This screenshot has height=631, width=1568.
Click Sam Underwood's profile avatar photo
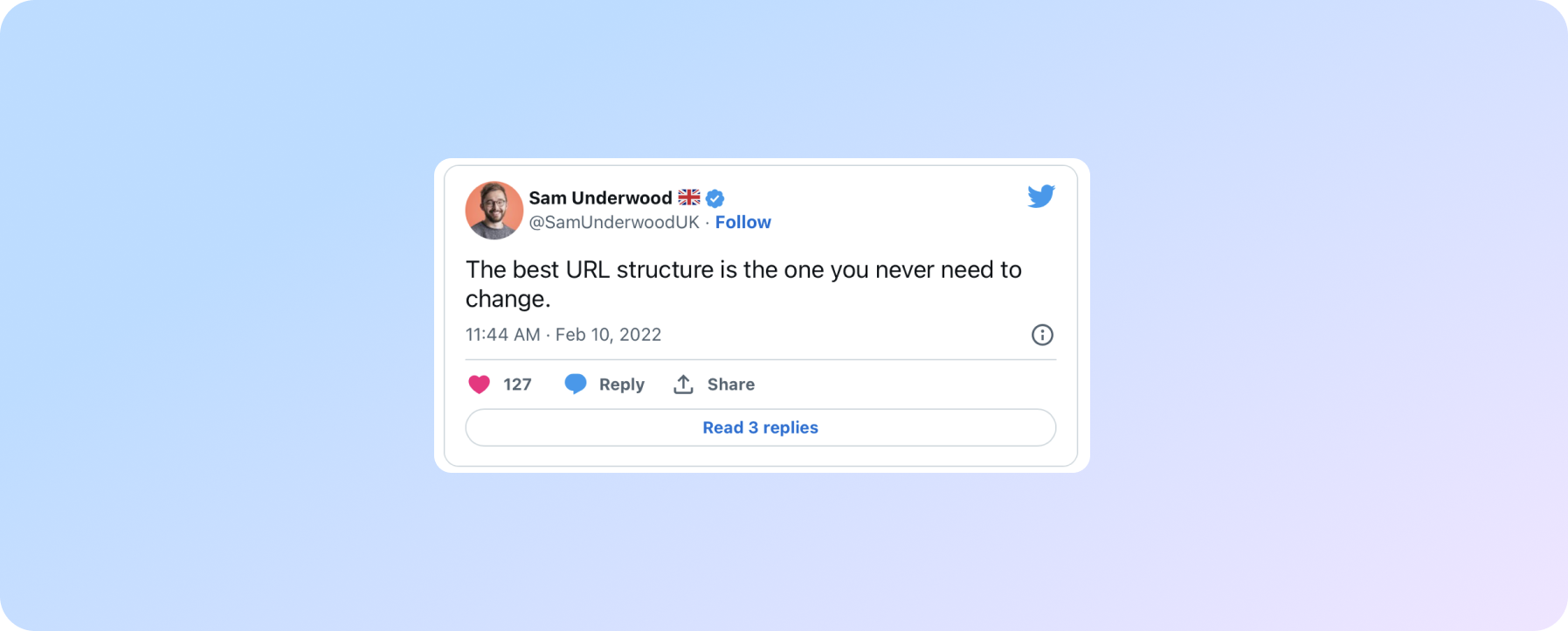pos(494,211)
